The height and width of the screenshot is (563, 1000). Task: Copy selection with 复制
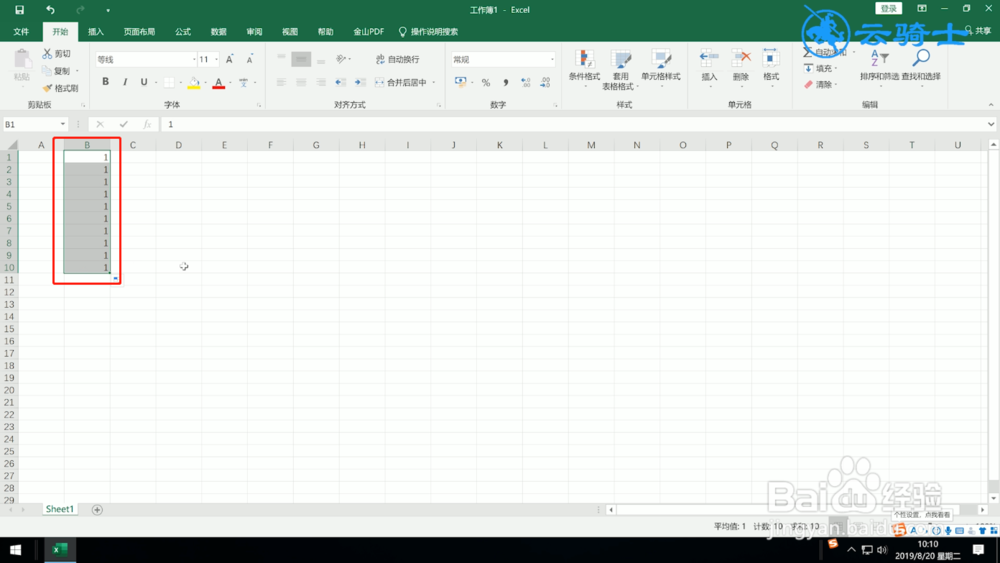[56, 71]
